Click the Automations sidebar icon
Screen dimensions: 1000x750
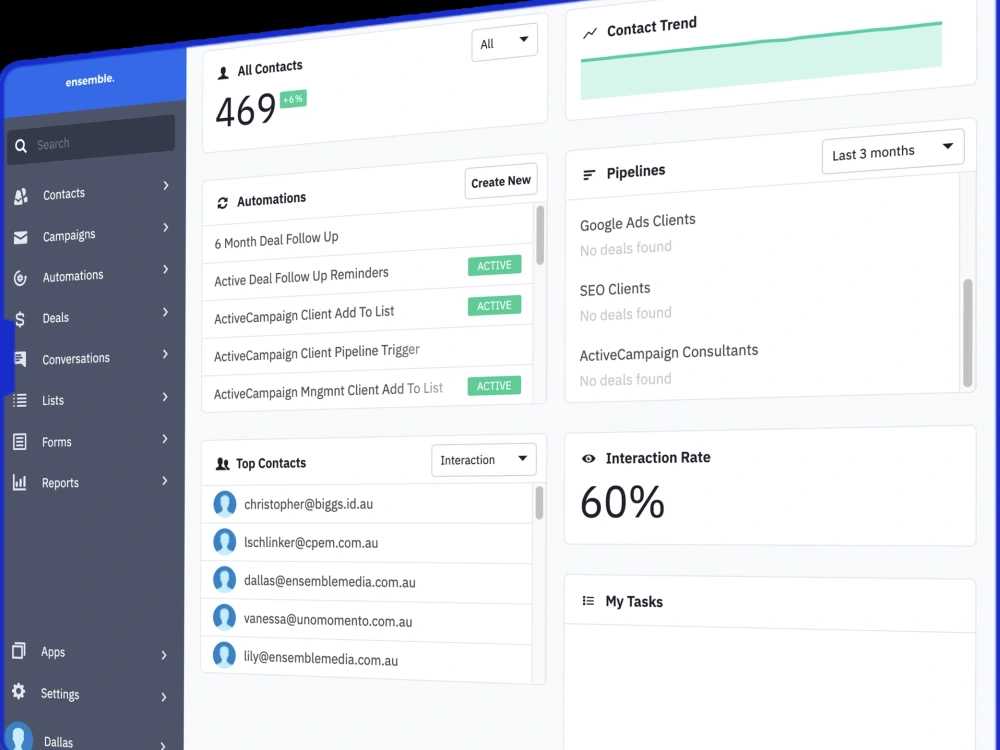click(20, 278)
